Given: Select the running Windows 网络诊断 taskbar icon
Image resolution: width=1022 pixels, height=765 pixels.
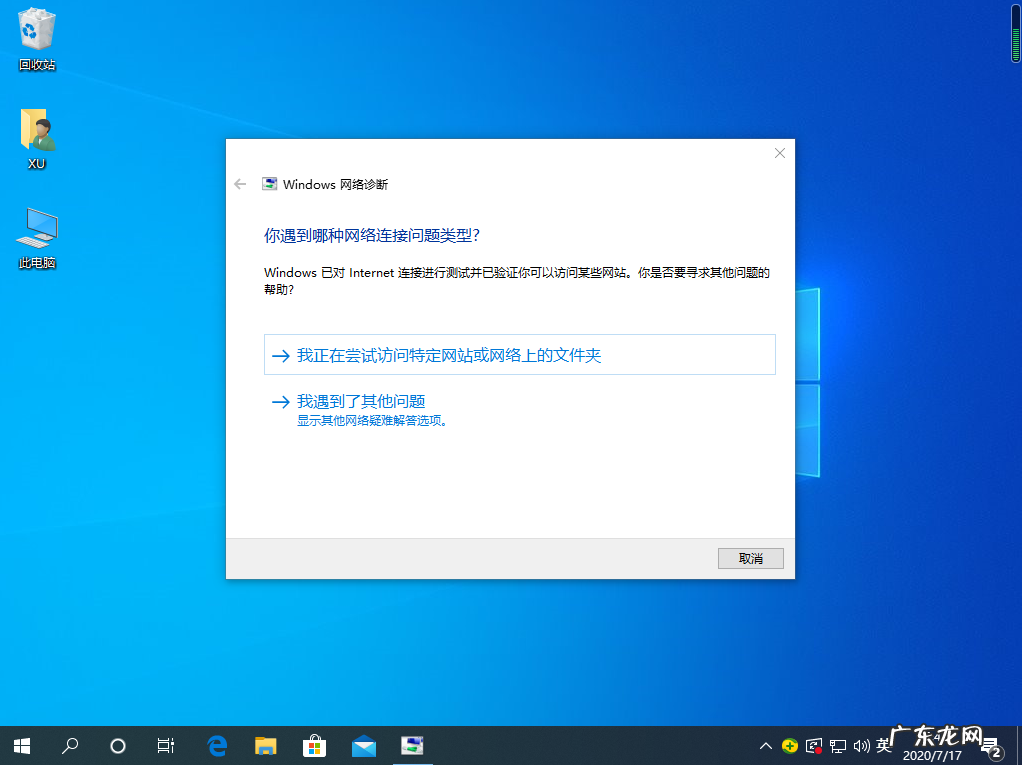Looking at the screenshot, I should [x=412, y=746].
